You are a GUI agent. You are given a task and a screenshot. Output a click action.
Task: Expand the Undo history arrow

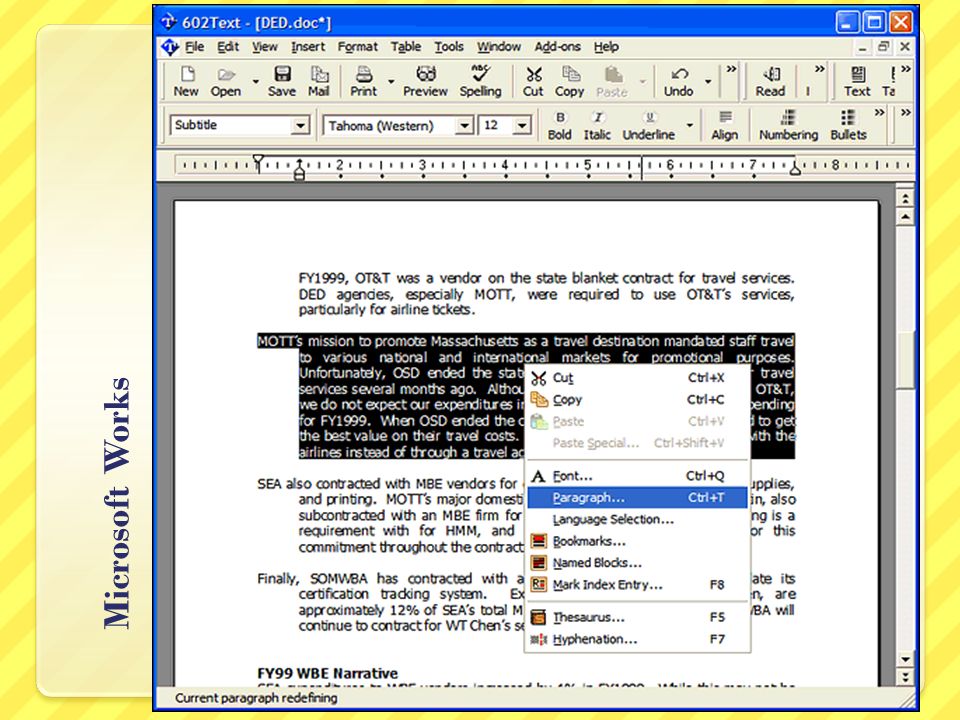pyautogui.click(x=708, y=81)
